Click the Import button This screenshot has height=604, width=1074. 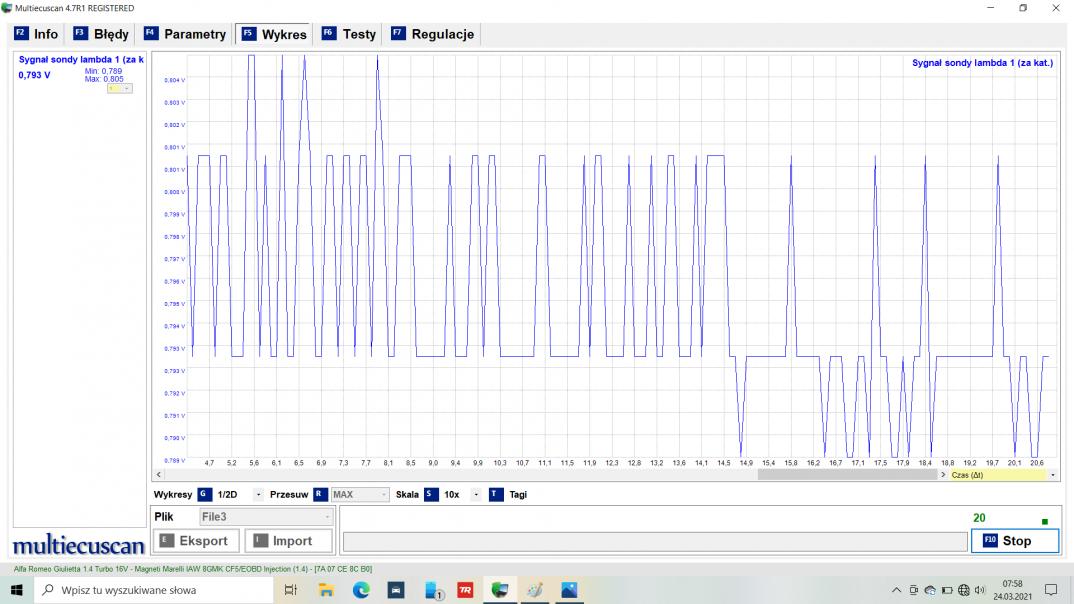[x=282, y=541]
